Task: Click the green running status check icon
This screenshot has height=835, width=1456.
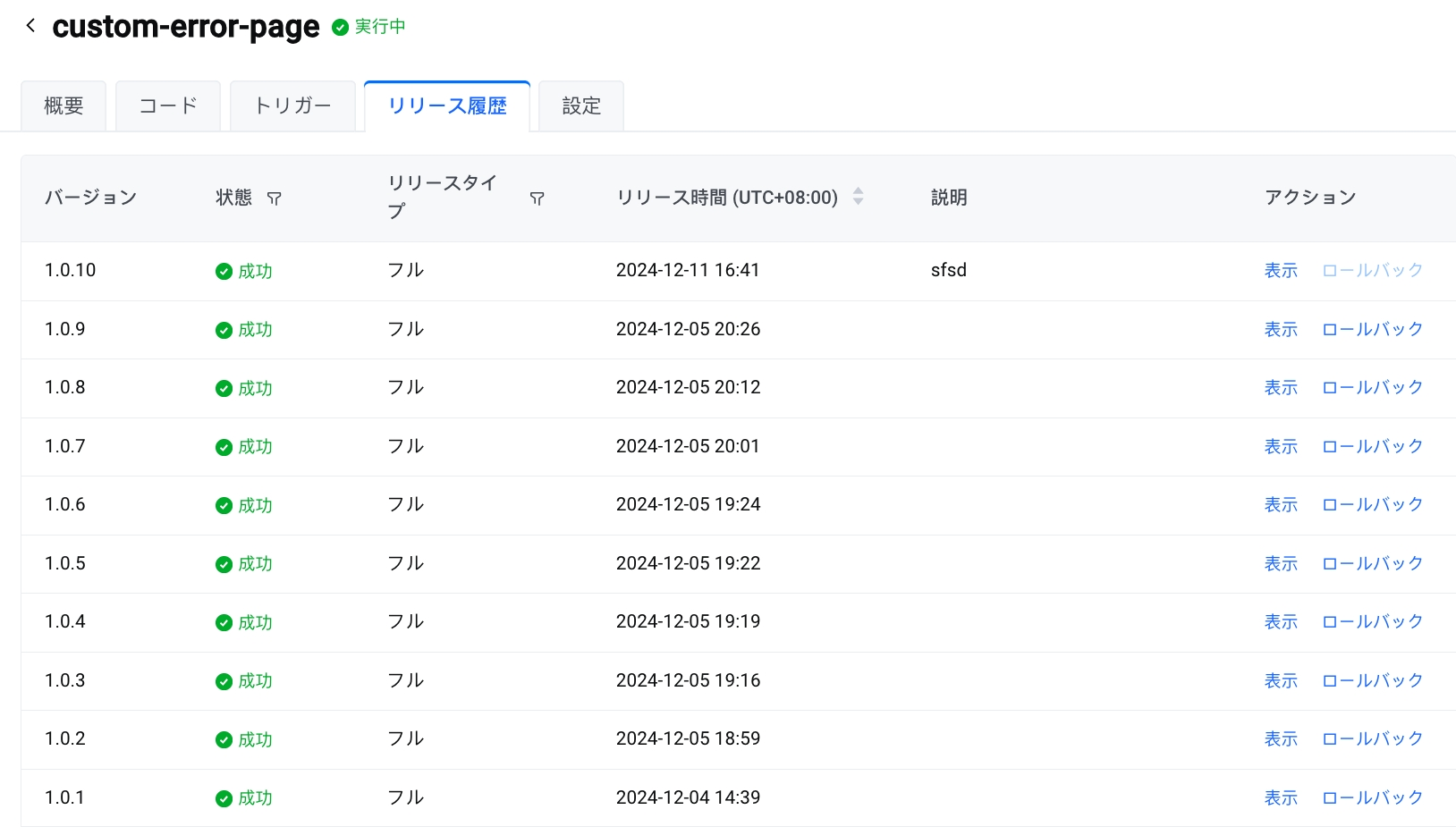Action: pyautogui.click(x=340, y=28)
